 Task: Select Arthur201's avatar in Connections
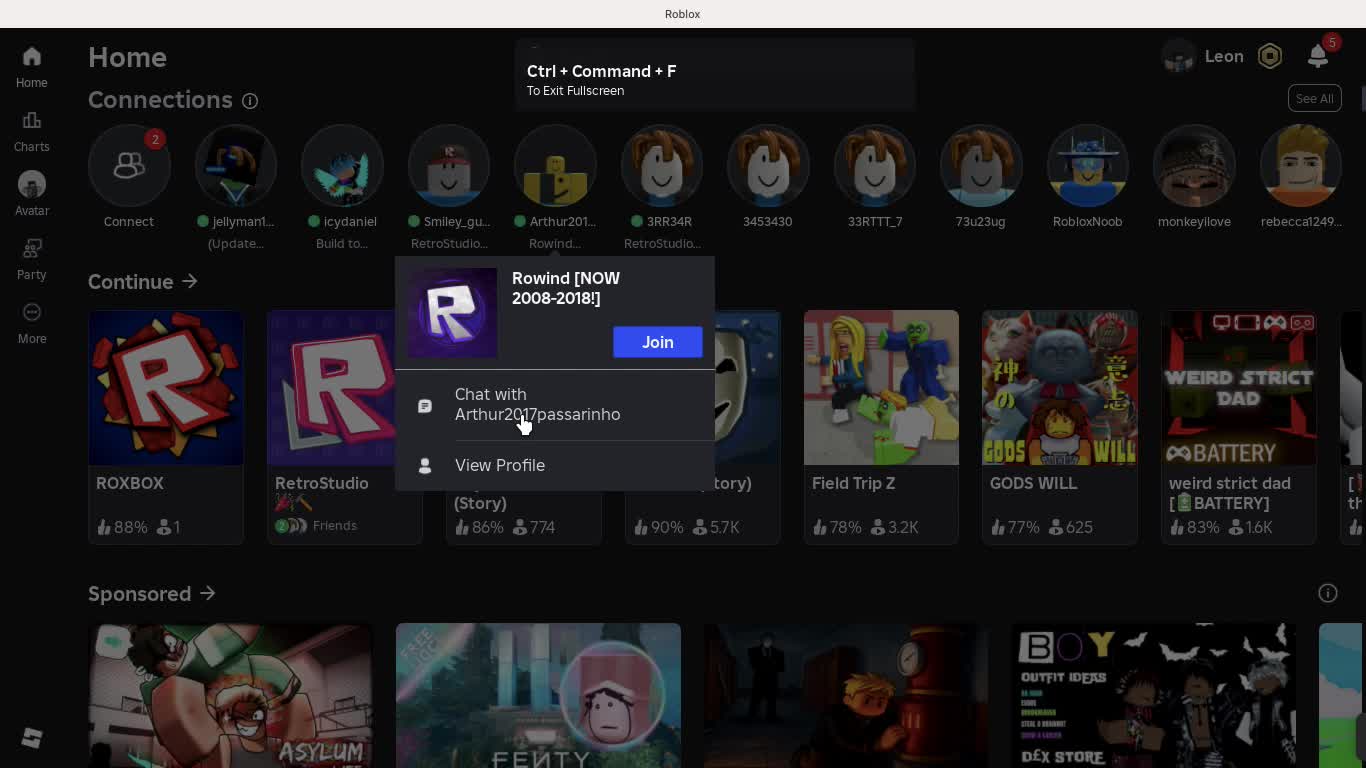(555, 165)
